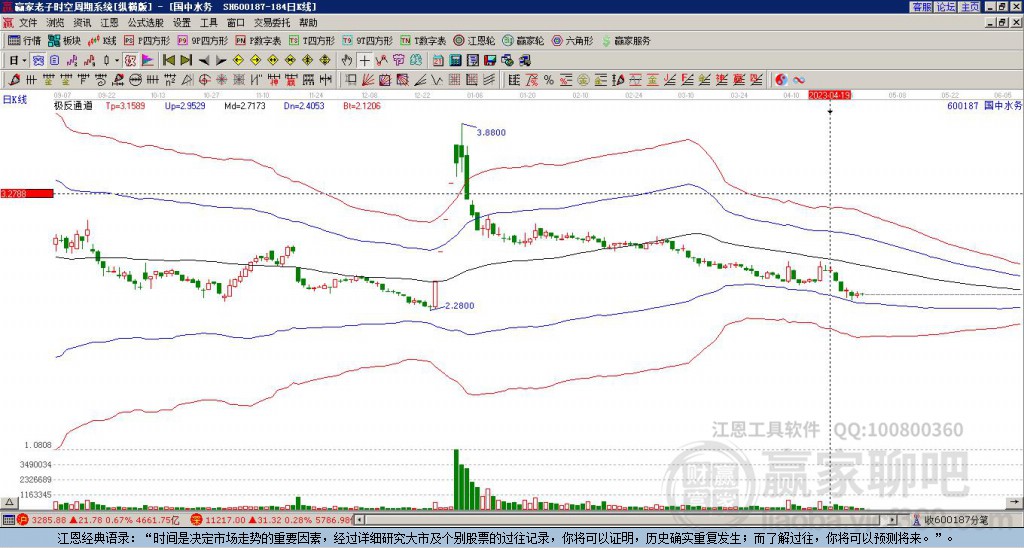The height and width of the screenshot is (548, 1024).
Task: Go to 主页 homepage button
Action: (970, 7)
